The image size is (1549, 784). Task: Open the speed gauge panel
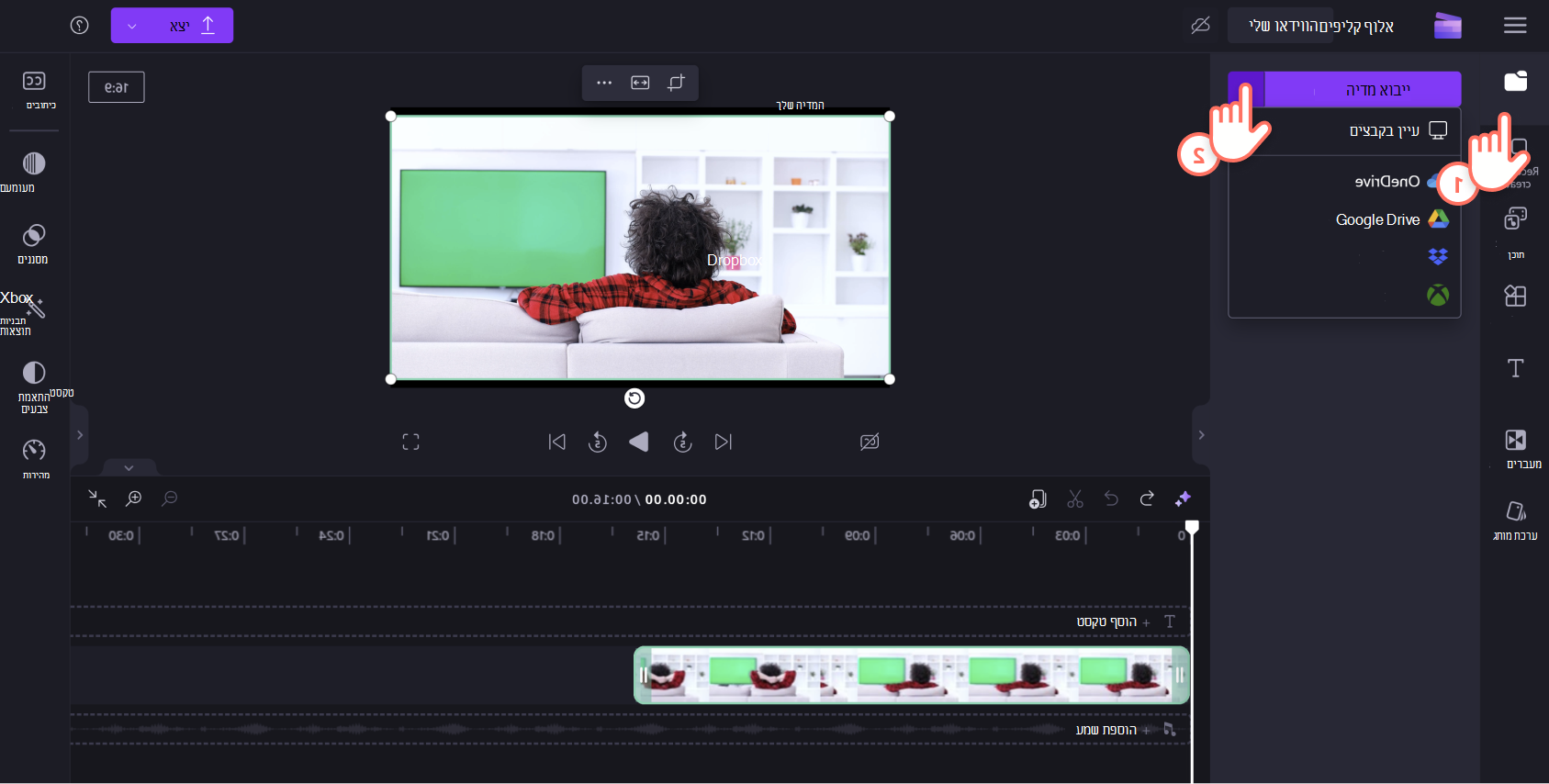click(34, 450)
